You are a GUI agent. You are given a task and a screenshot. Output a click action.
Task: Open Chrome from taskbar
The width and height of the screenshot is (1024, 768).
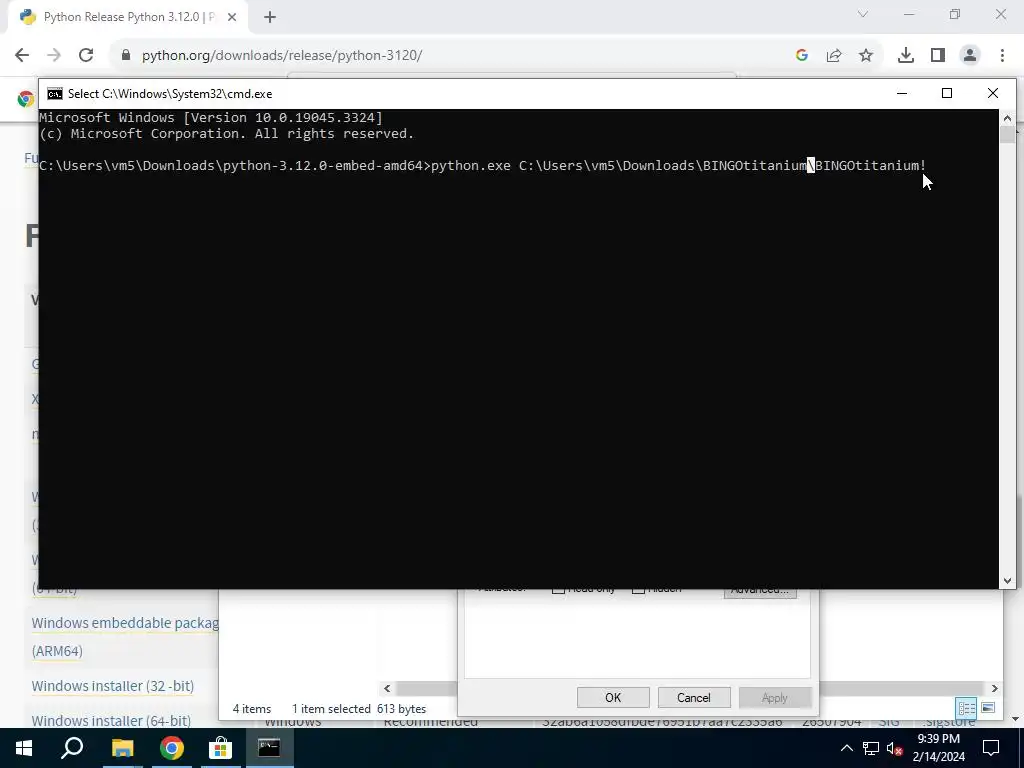(x=171, y=748)
